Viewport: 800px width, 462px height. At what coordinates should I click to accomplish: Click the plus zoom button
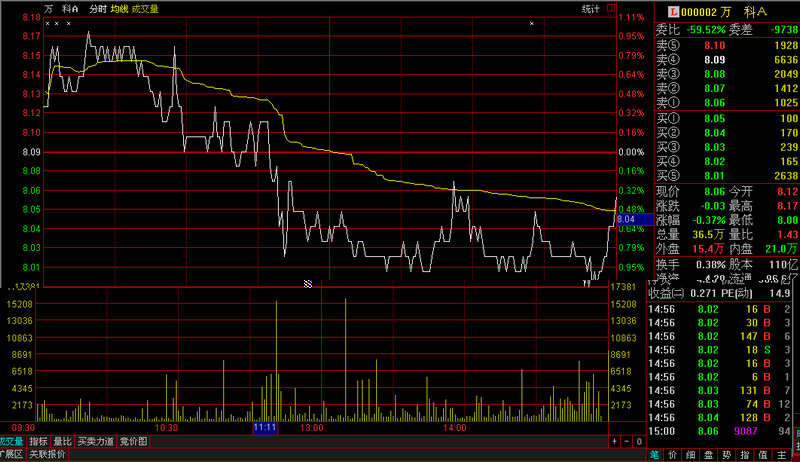(613, 441)
